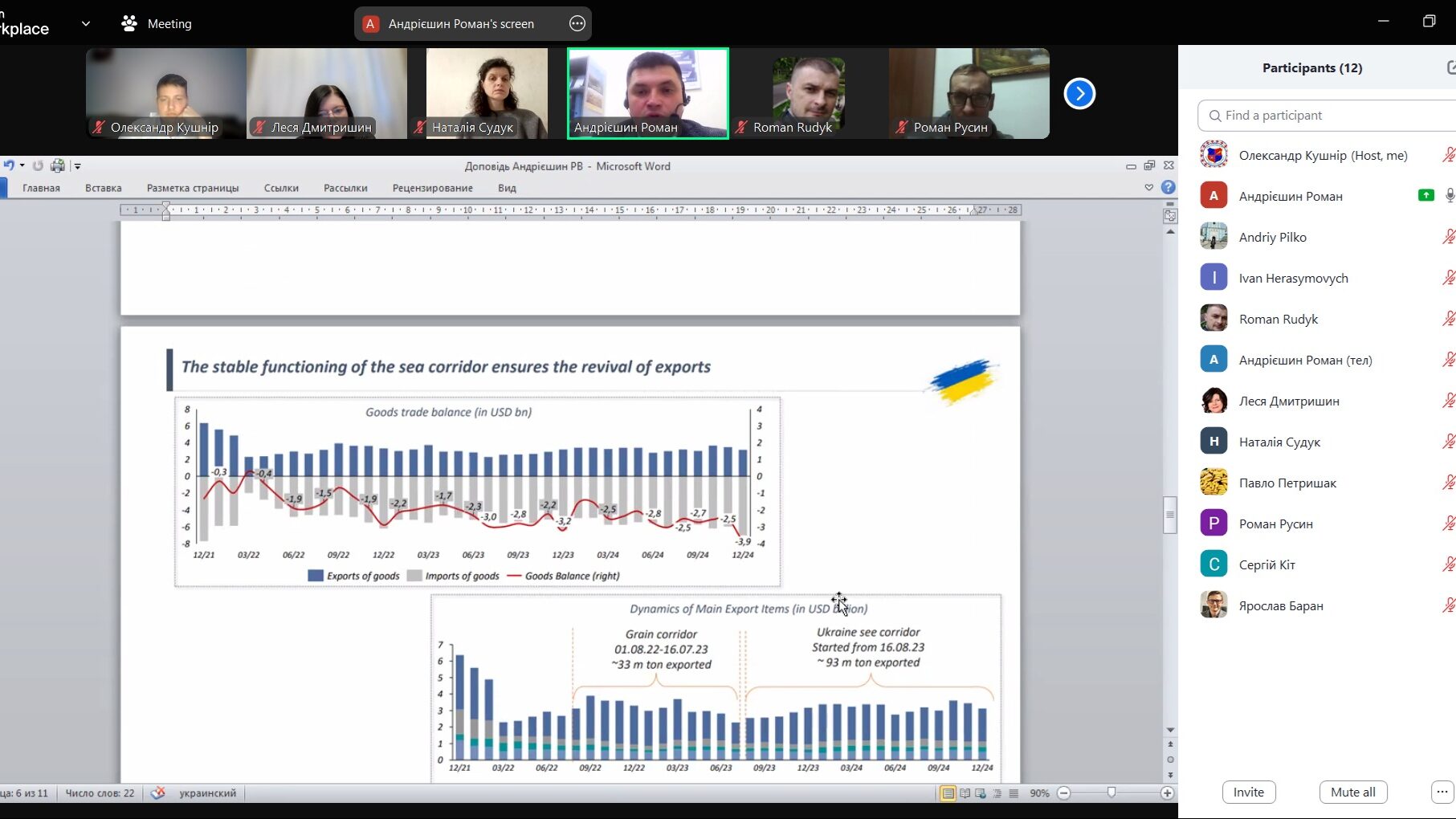
Task: Toggle the ruler button above the scrollbar
Action: point(1170,214)
